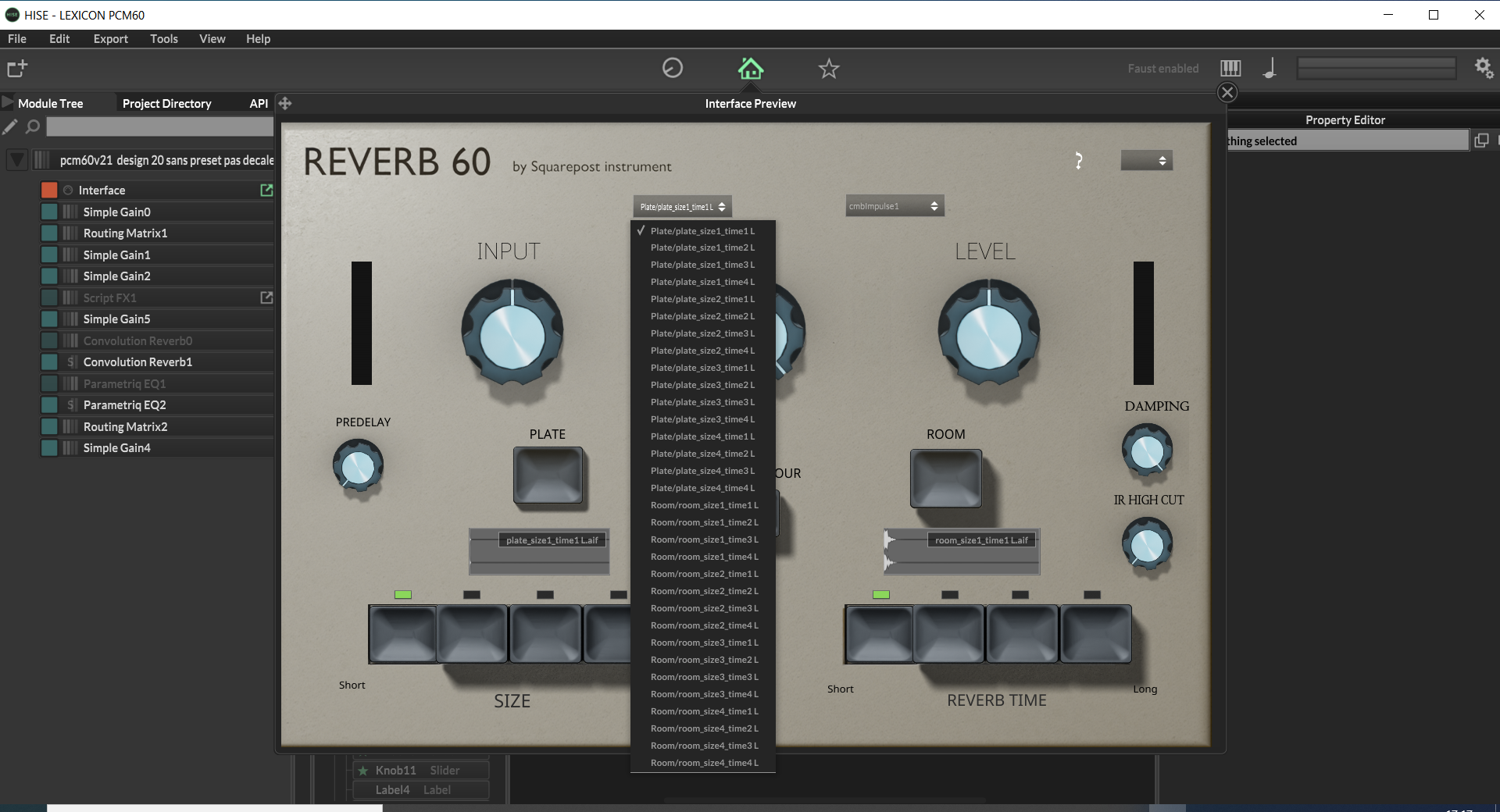The height and width of the screenshot is (812, 1500).
Task: Expand the Module Tree panel arrow
Action: [x=8, y=102]
